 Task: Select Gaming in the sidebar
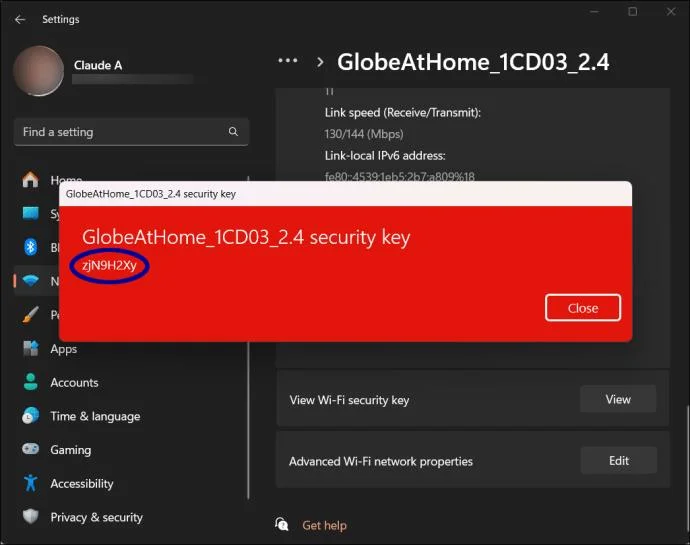pos(70,450)
